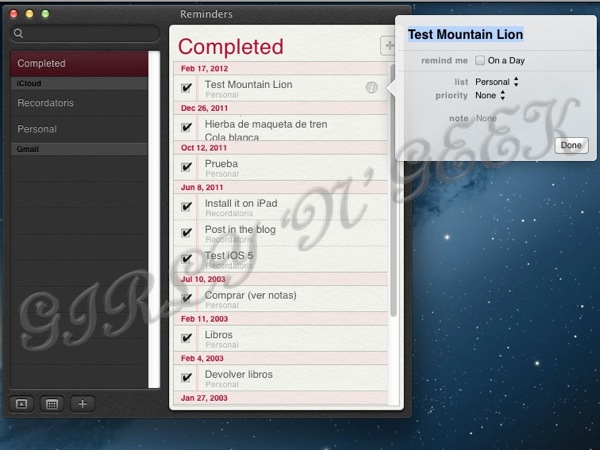Click Done in the reminder popover

pos(571,145)
